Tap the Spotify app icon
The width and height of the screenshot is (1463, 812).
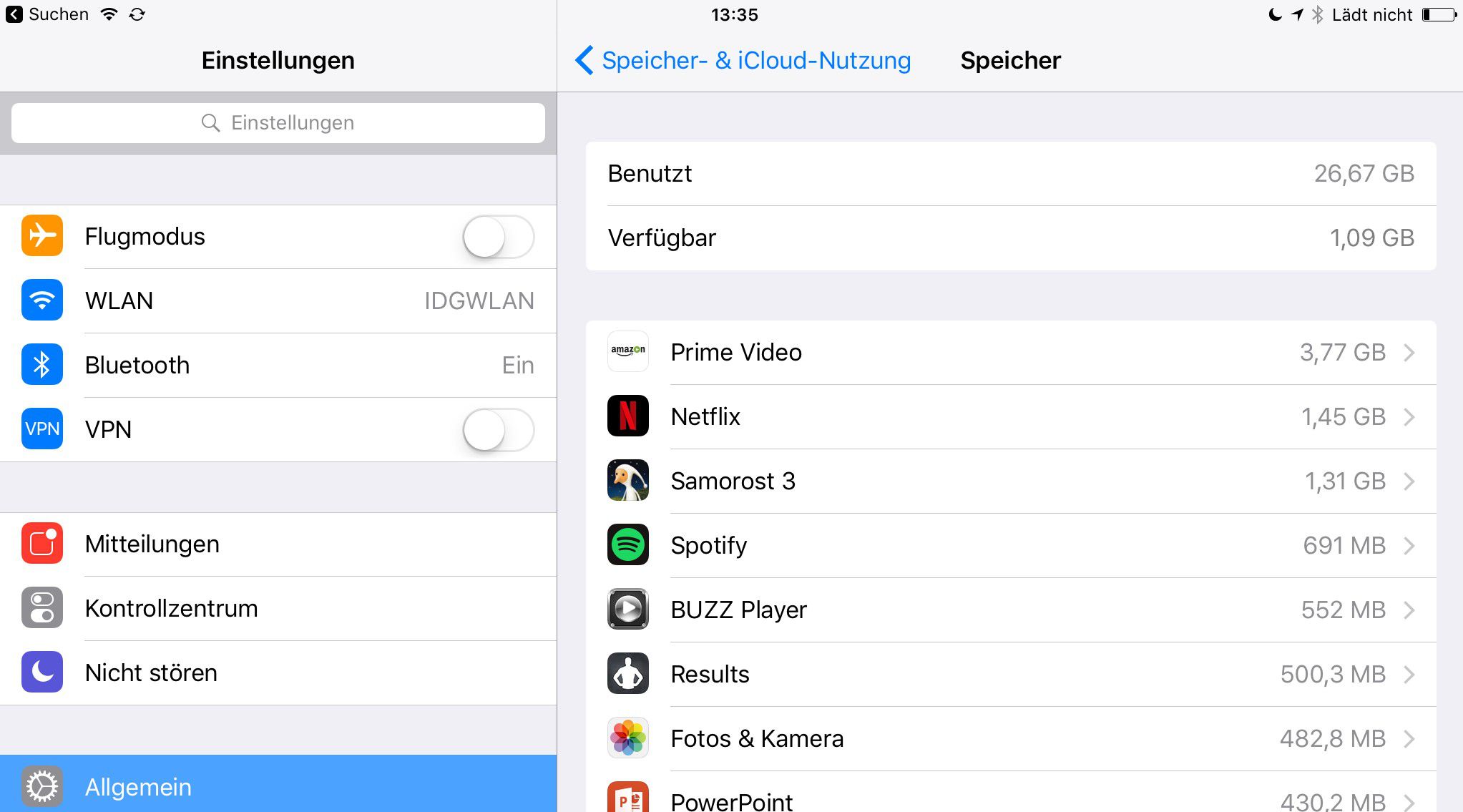(627, 544)
